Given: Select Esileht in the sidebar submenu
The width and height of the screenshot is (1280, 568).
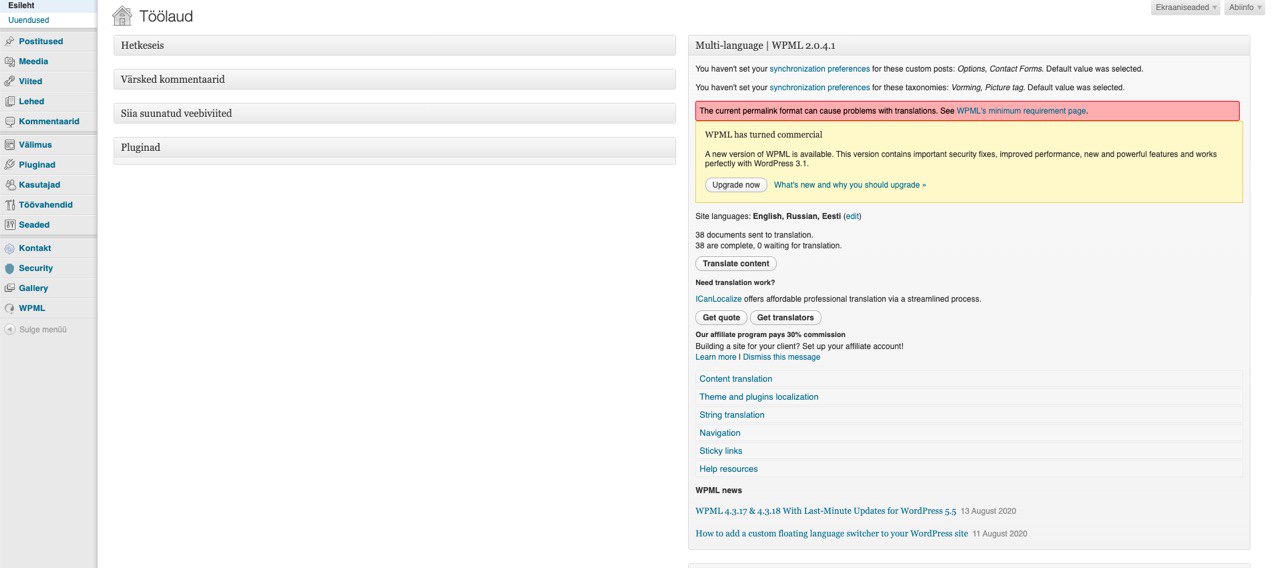Looking at the screenshot, I should point(21,6).
